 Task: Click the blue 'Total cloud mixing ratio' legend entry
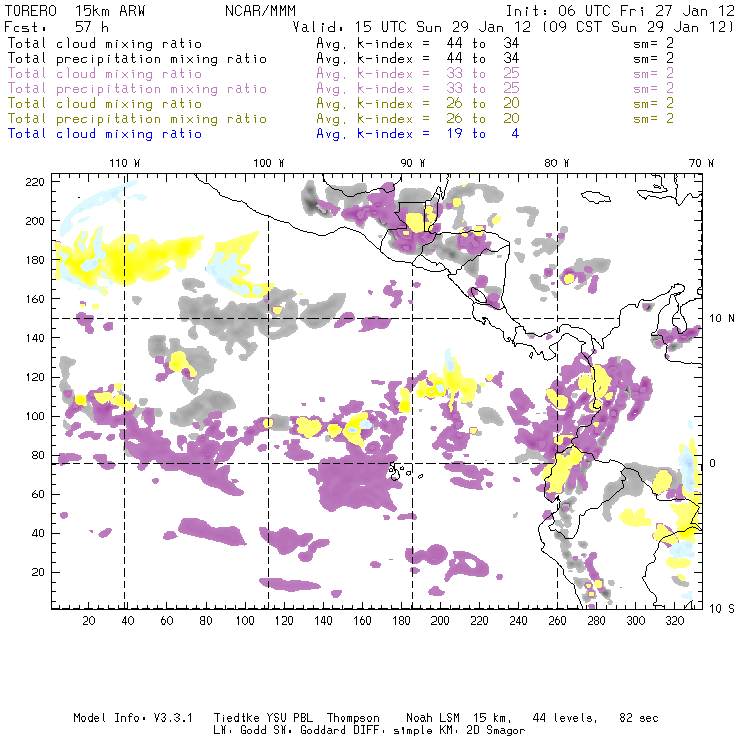[105, 134]
